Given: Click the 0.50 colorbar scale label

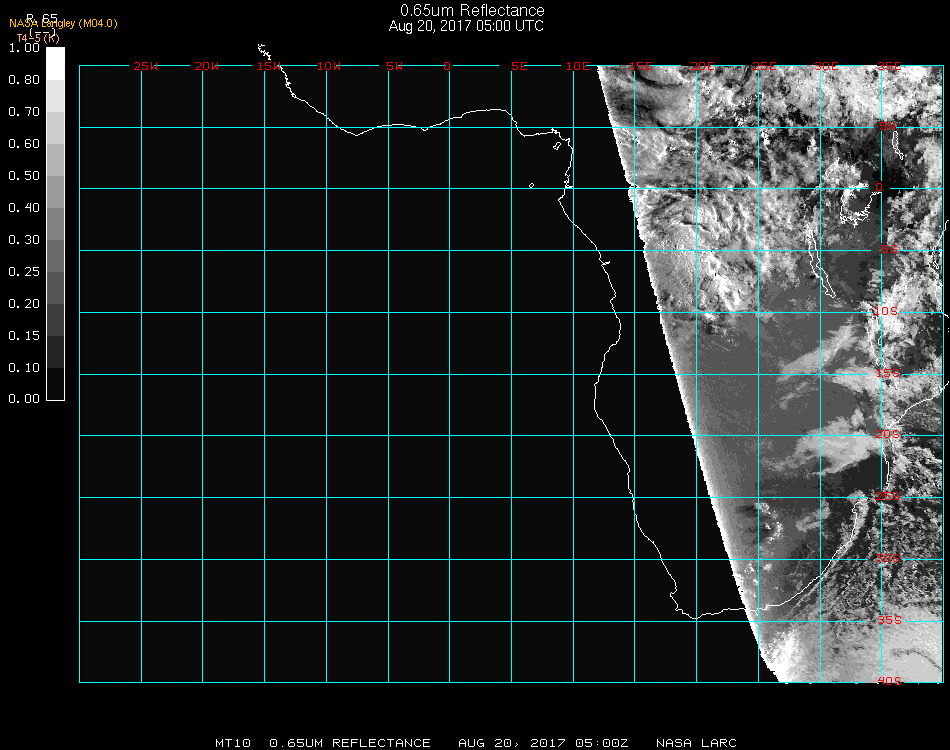Looking at the screenshot, I should coord(24,176).
